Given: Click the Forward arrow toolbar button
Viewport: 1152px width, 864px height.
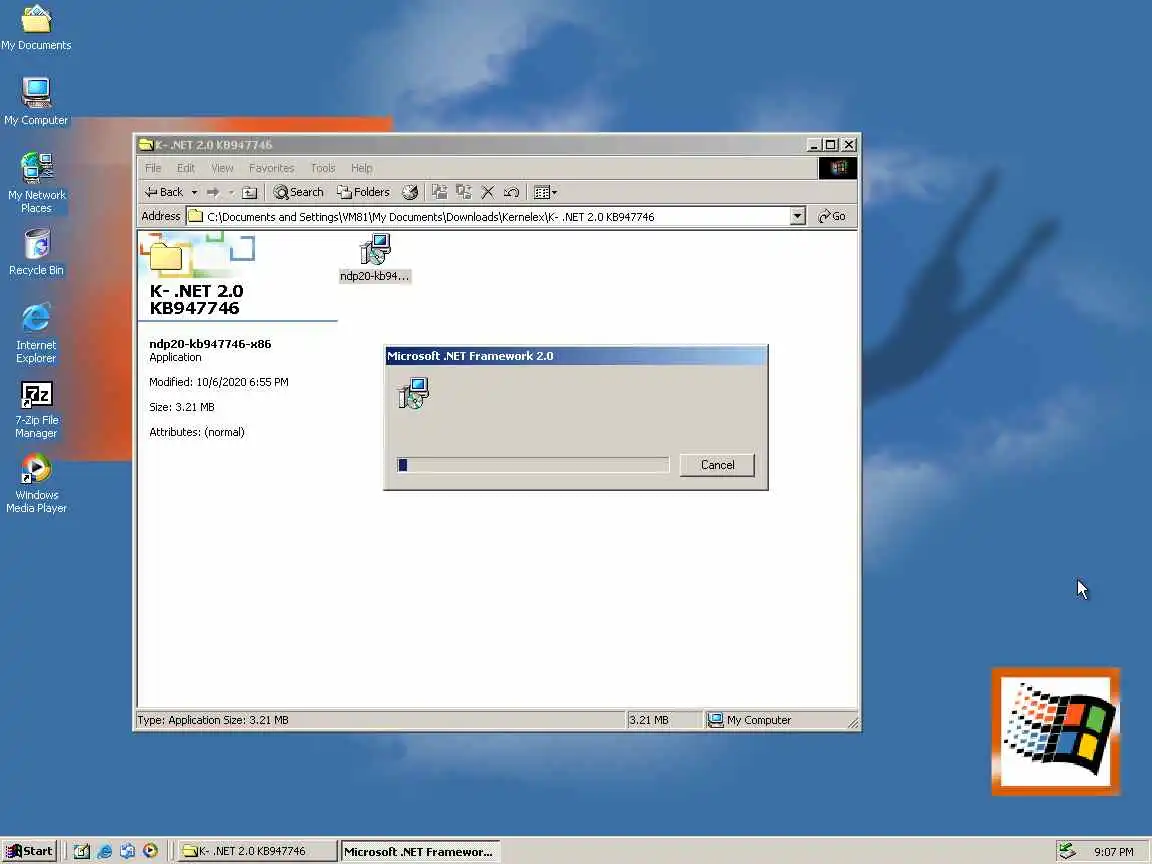Looking at the screenshot, I should [x=213, y=192].
